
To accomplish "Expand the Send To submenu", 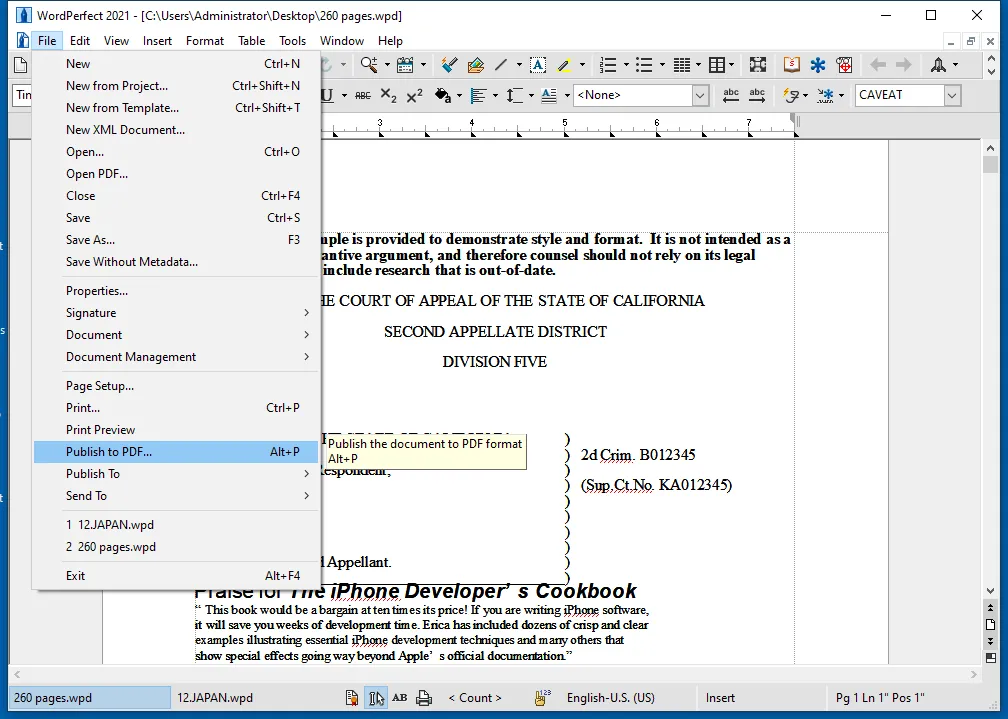I will point(176,495).
